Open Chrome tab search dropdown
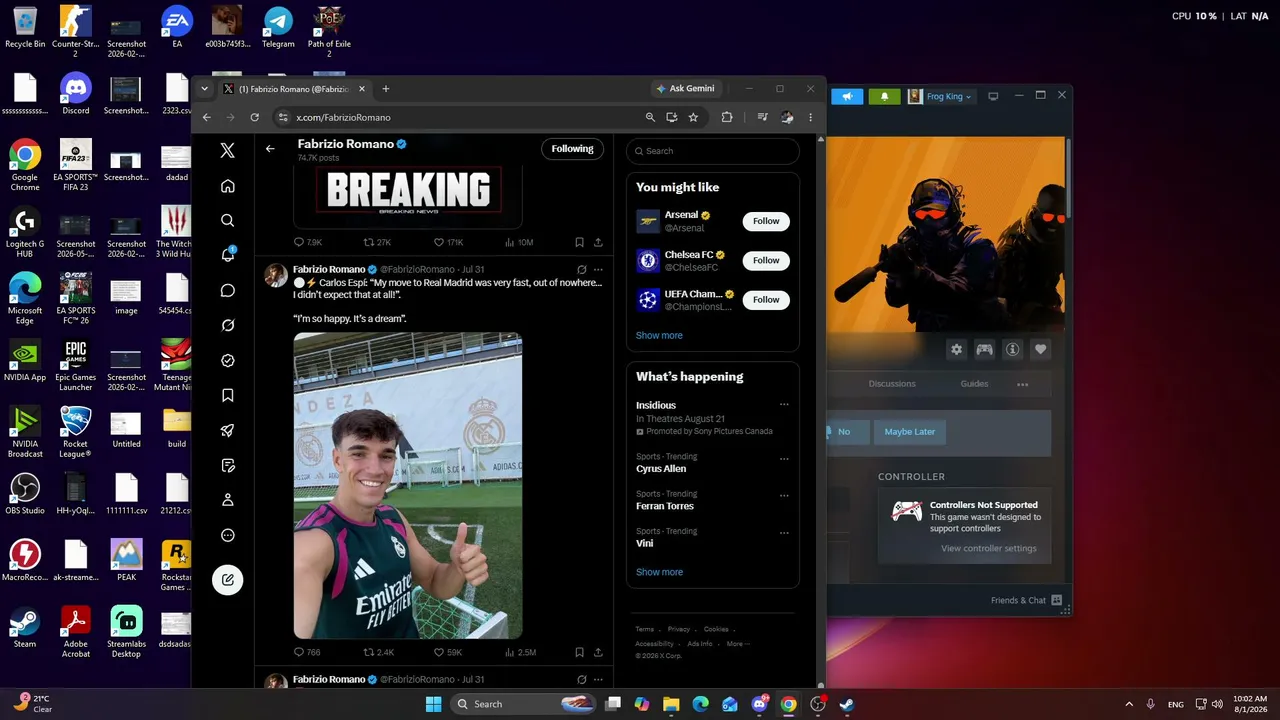The width and height of the screenshot is (1280, 720). 205,89
